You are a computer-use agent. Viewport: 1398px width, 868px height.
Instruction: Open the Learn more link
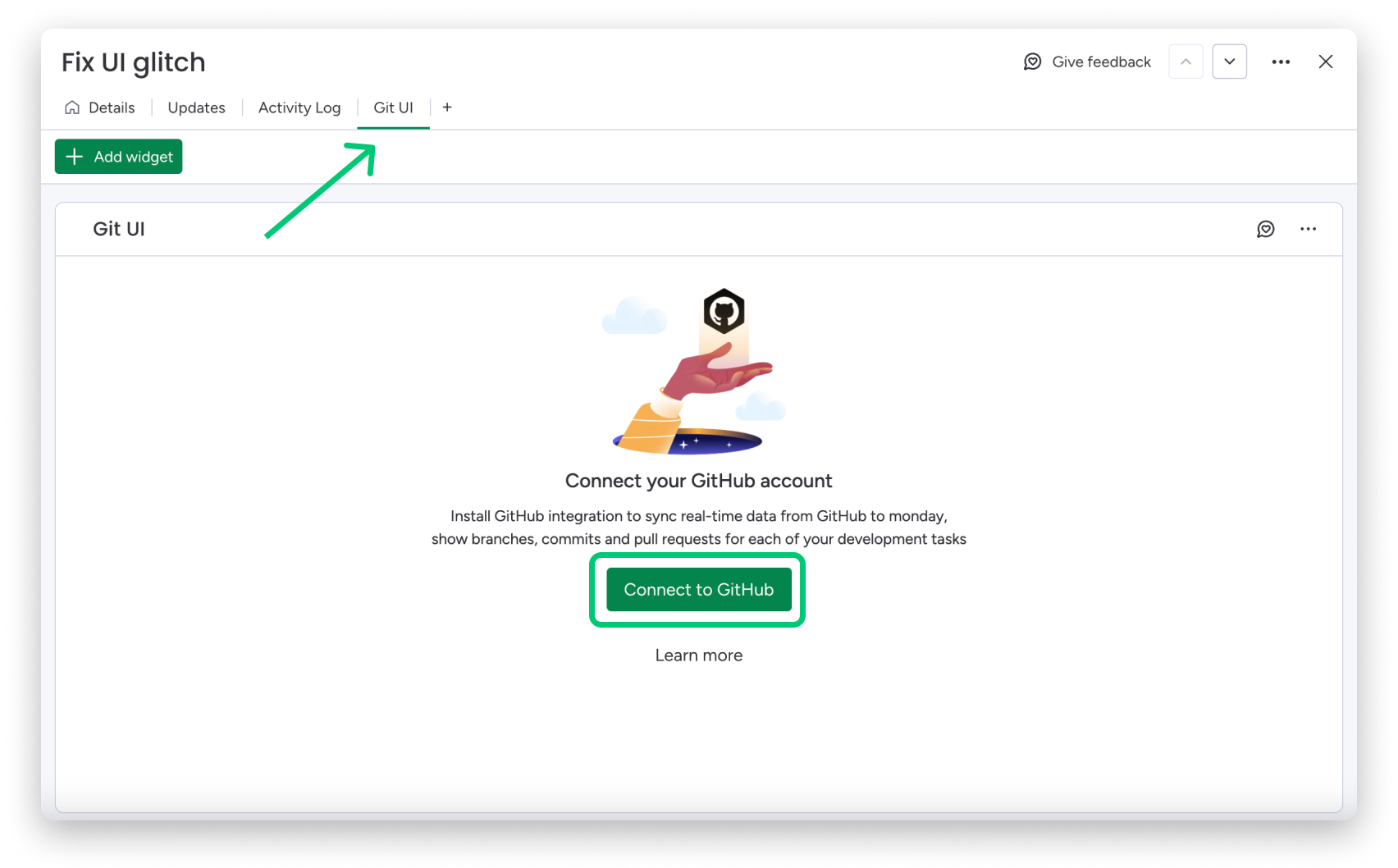[698, 655]
